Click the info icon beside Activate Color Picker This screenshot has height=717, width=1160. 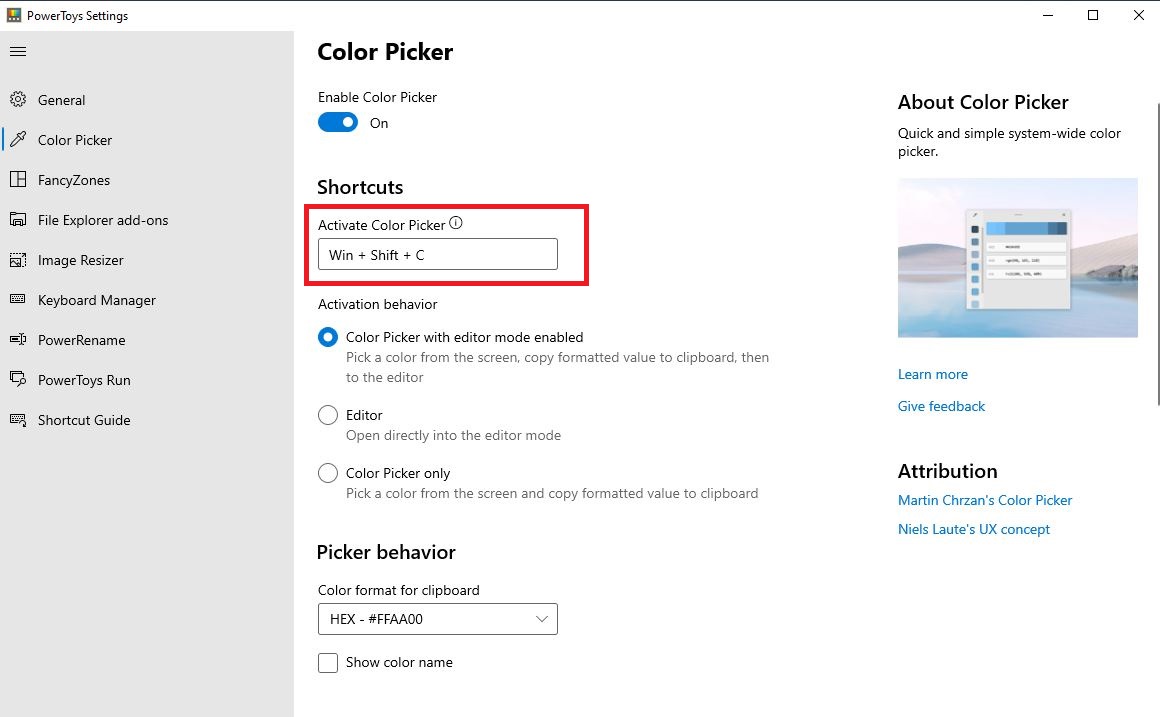(456, 223)
